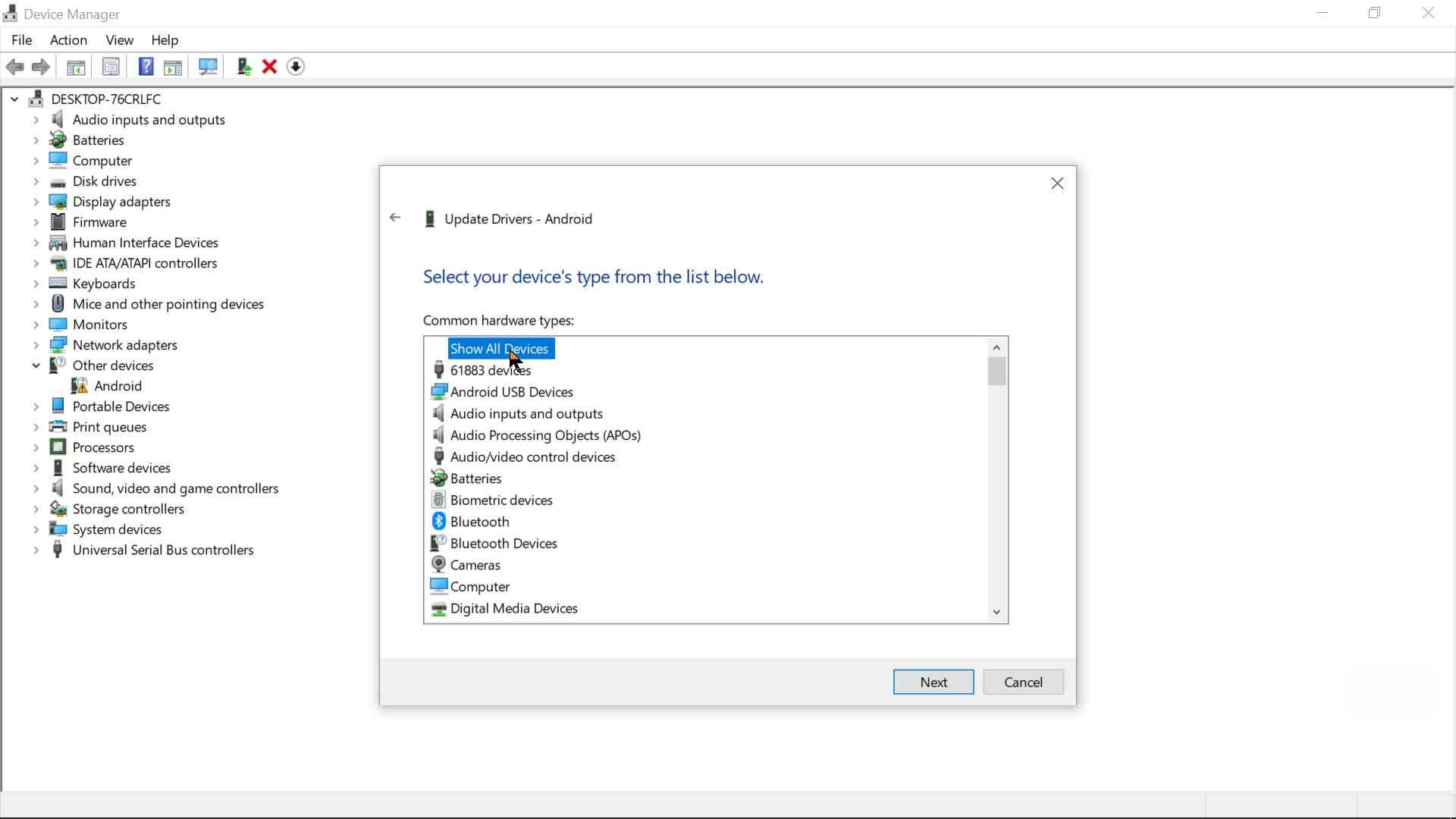
Task: Select Mice and other pointing devices
Action: pyautogui.click(x=168, y=304)
